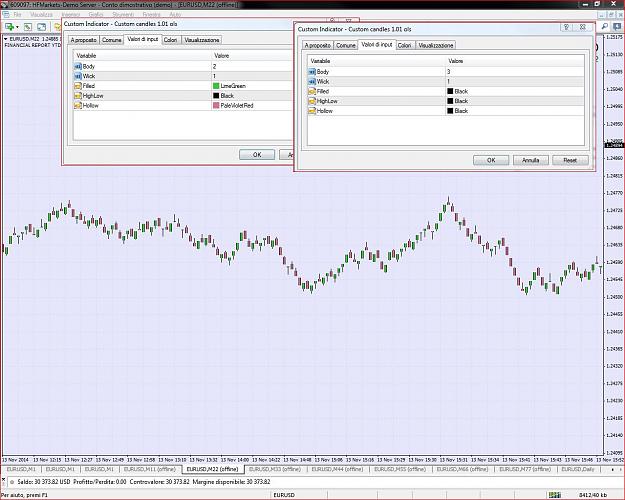Switch to EURUSD,M77 (offline) chart tab
625x500 pixels.
[525, 469]
